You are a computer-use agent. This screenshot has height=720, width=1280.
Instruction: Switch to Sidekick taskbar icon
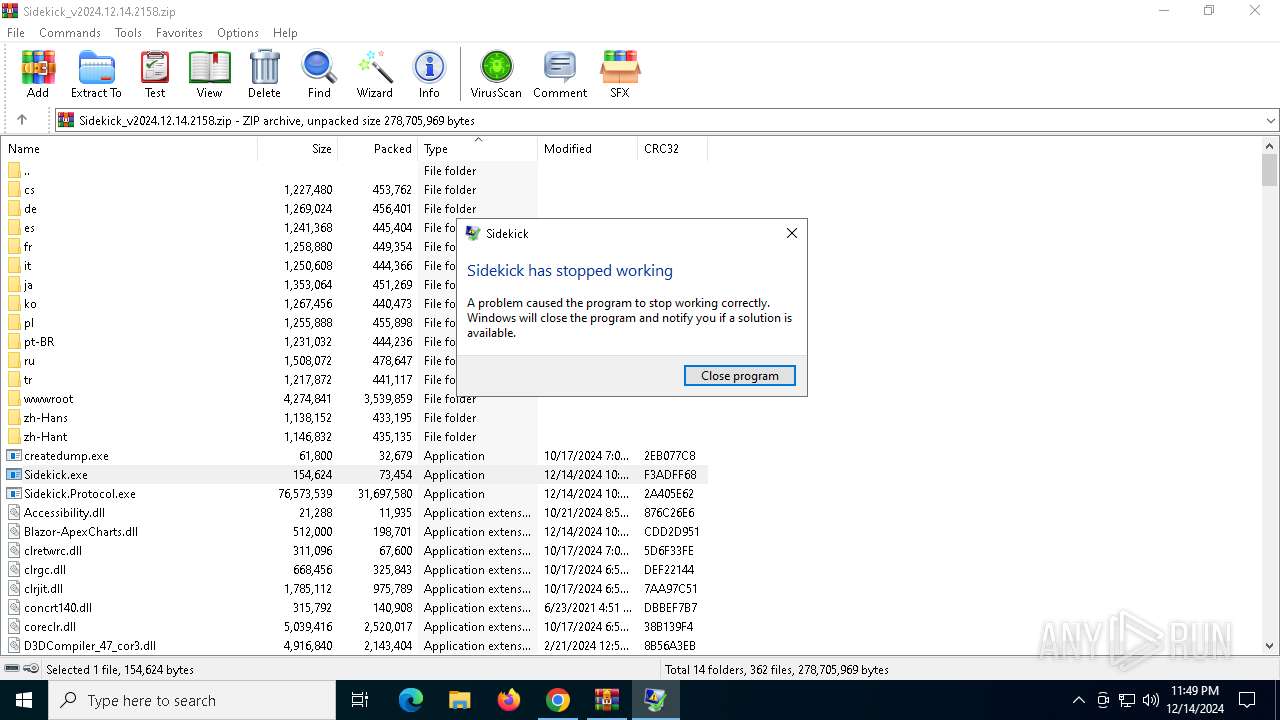pos(656,700)
